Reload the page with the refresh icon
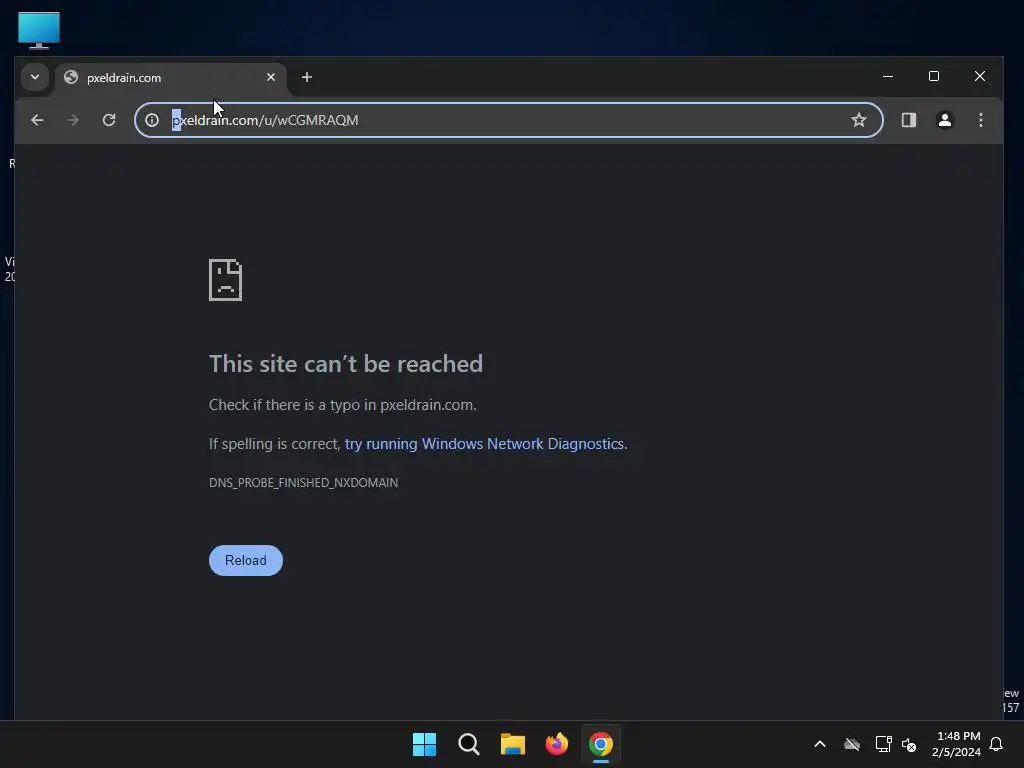The image size is (1024, 768). point(109,120)
